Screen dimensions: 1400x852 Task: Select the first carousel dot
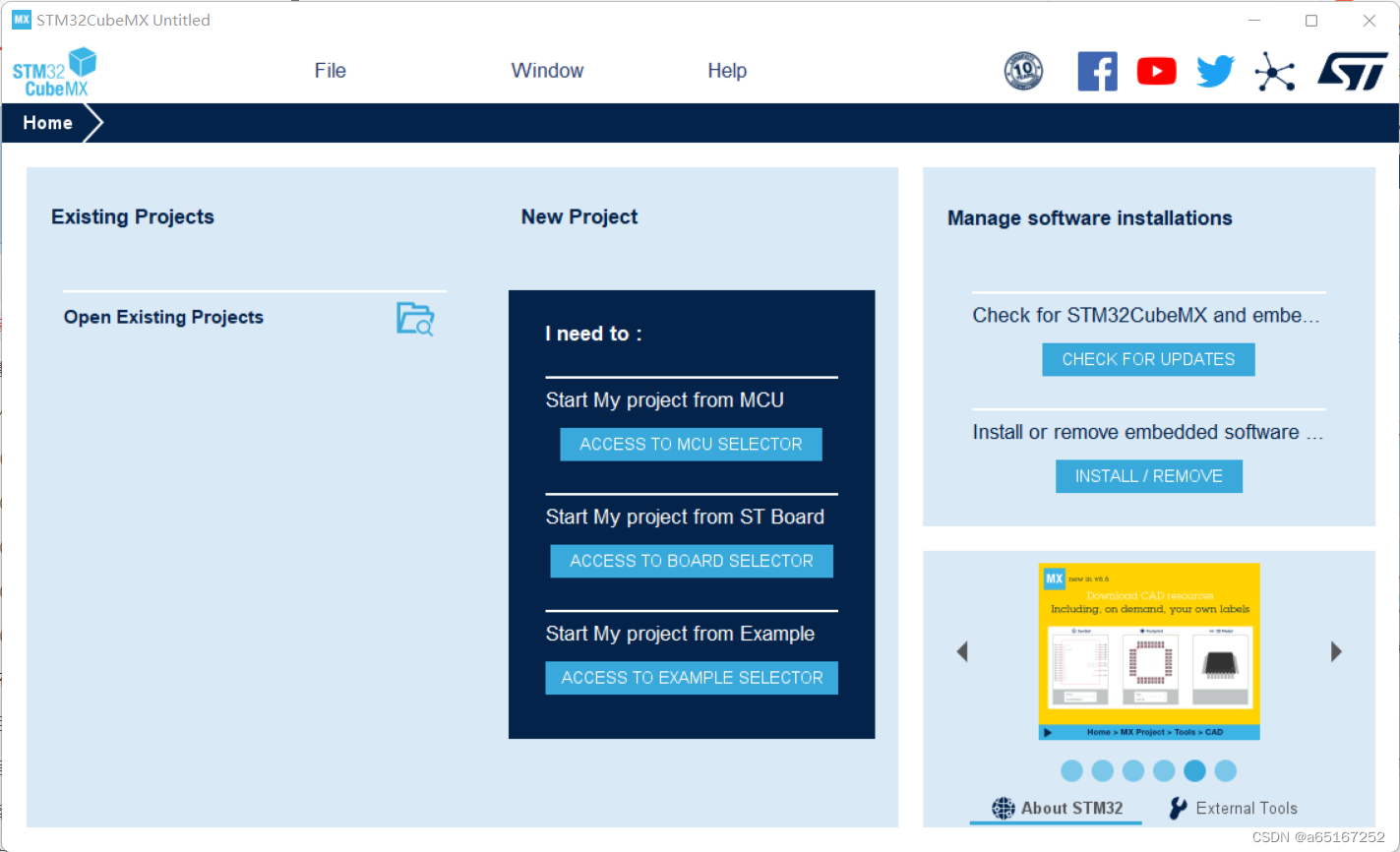[1072, 771]
